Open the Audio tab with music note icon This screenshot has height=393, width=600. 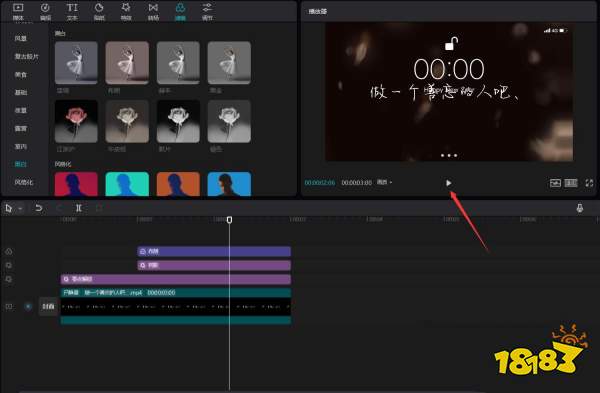click(45, 11)
